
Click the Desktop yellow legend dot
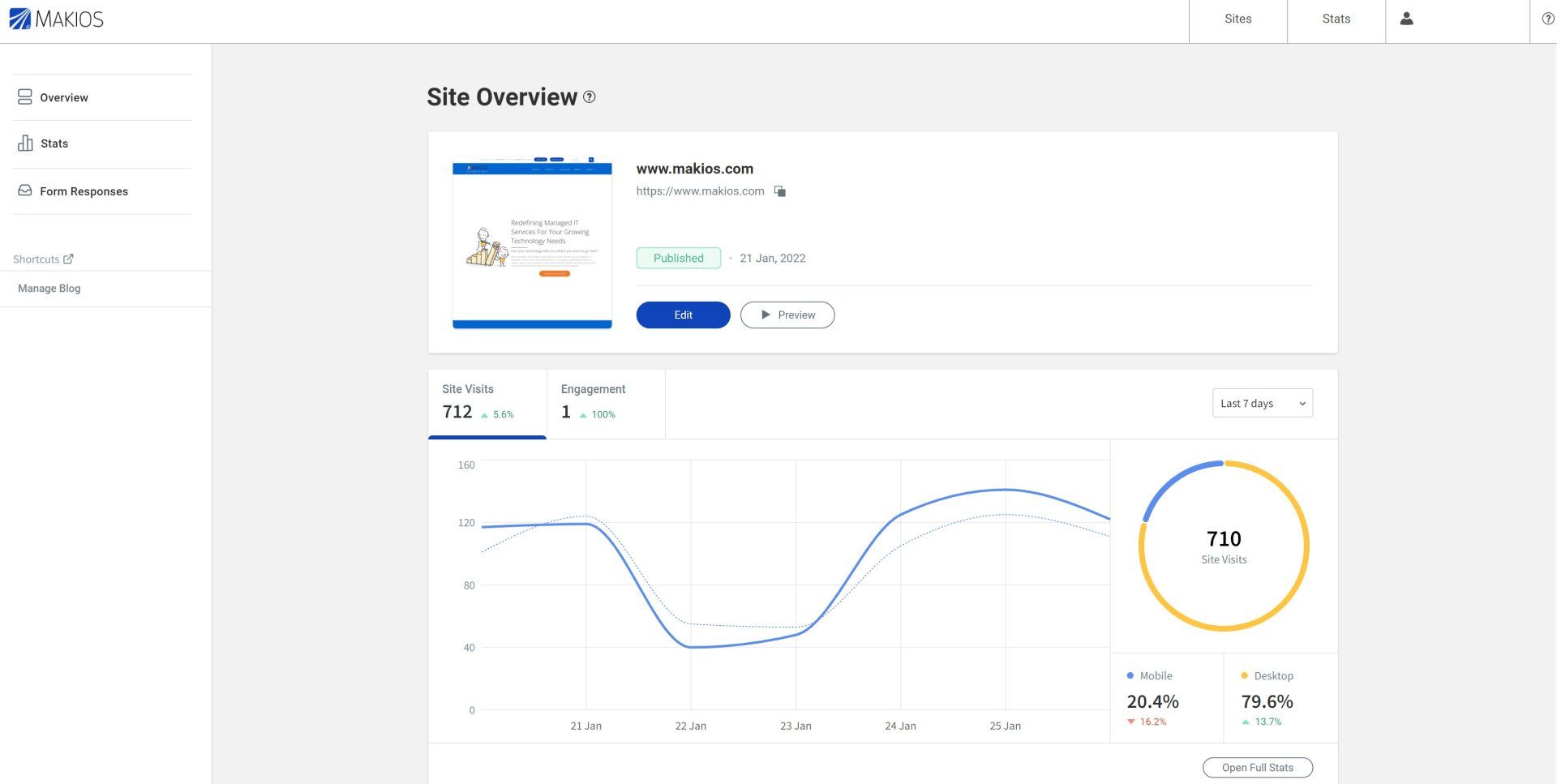1245,675
